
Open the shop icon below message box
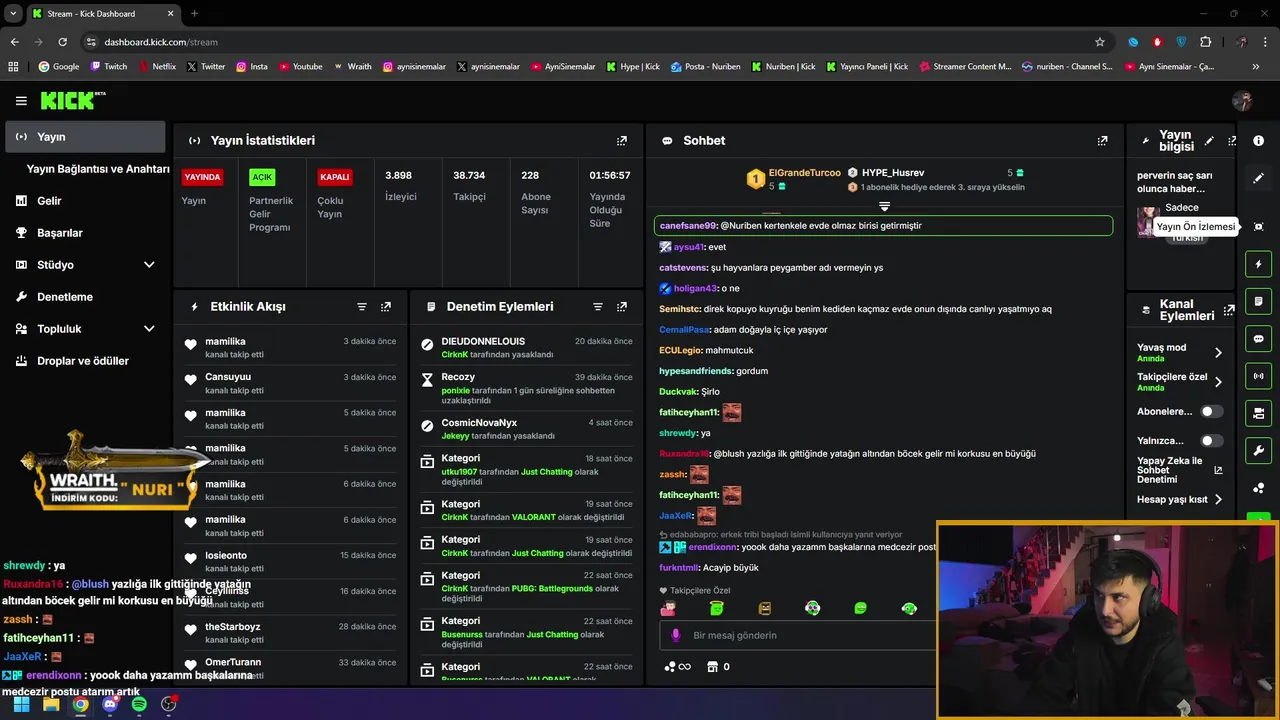[713, 667]
